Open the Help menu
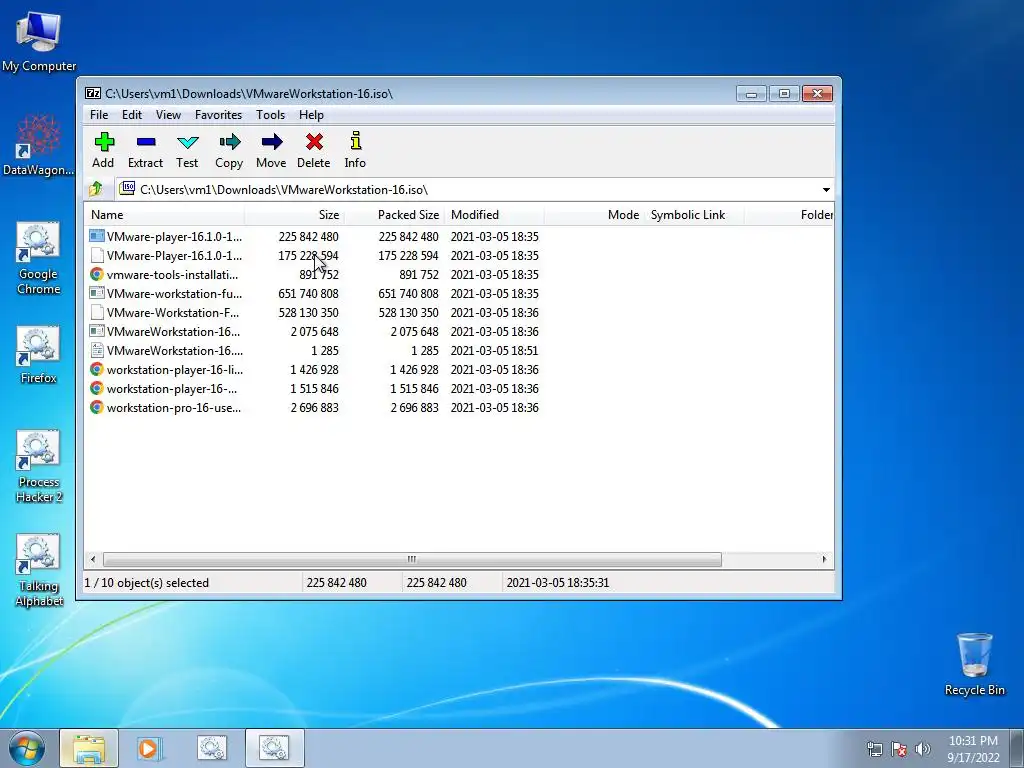This screenshot has height=768, width=1024. click(x=312, y=114)
